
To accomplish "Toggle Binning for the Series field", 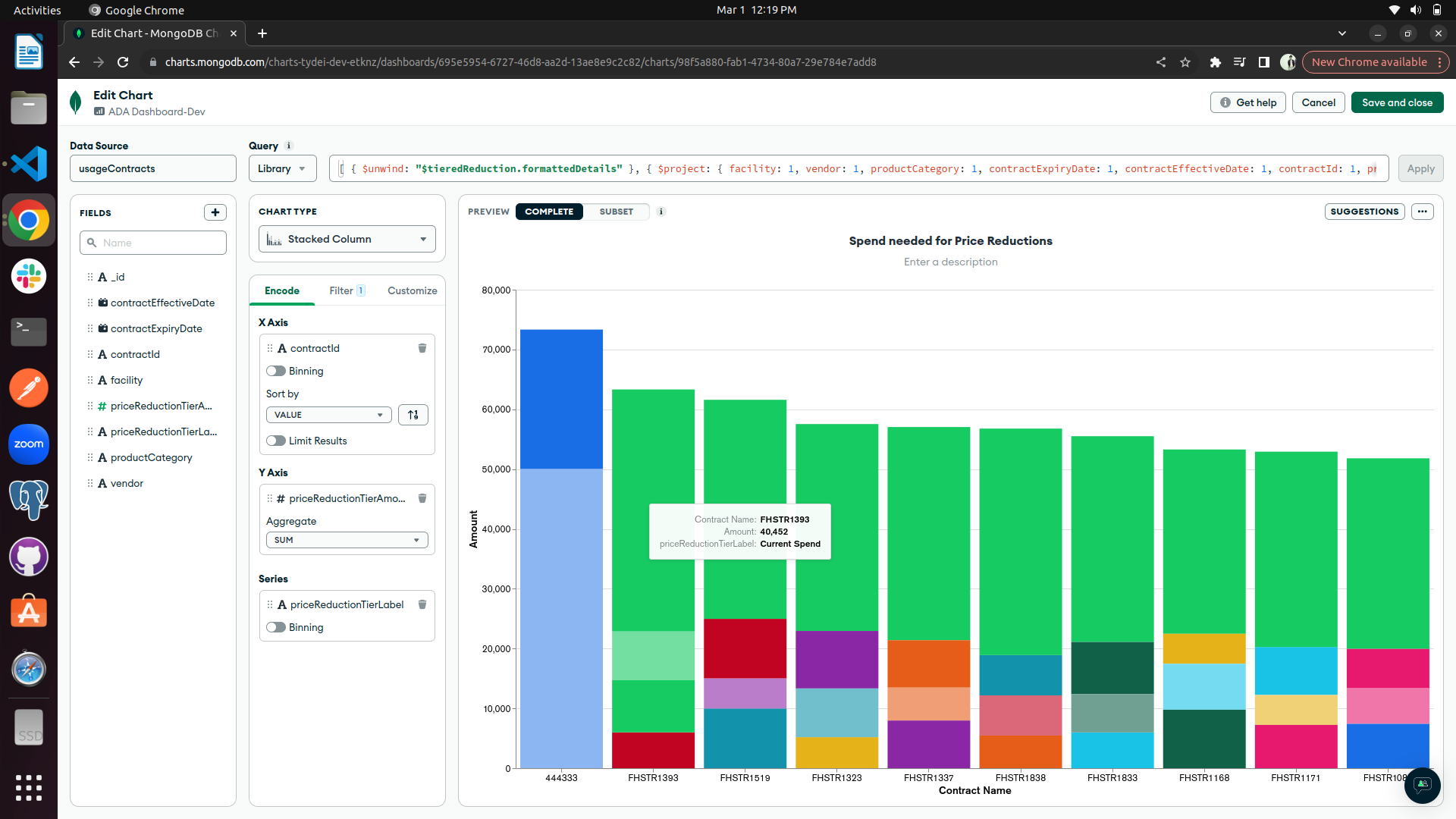I will pyautogui.click(x=276, y=627).
